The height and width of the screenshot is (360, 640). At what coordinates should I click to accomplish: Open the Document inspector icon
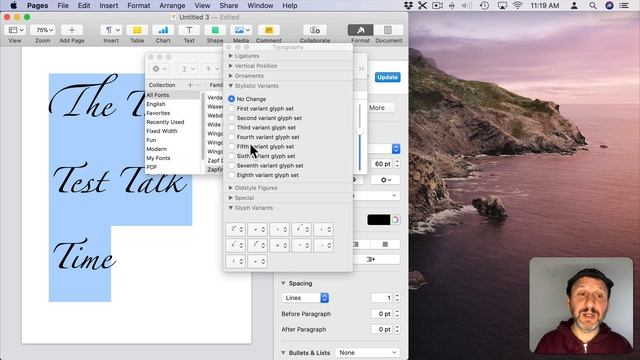point(388,30)
